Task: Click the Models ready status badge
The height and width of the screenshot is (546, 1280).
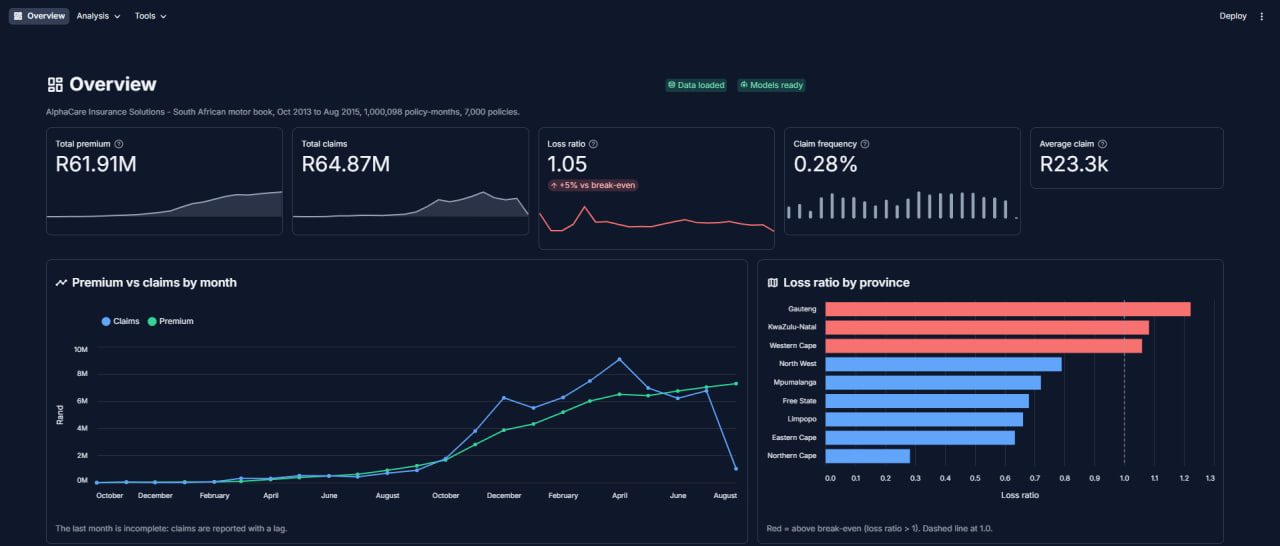Action: coord(771,85)
